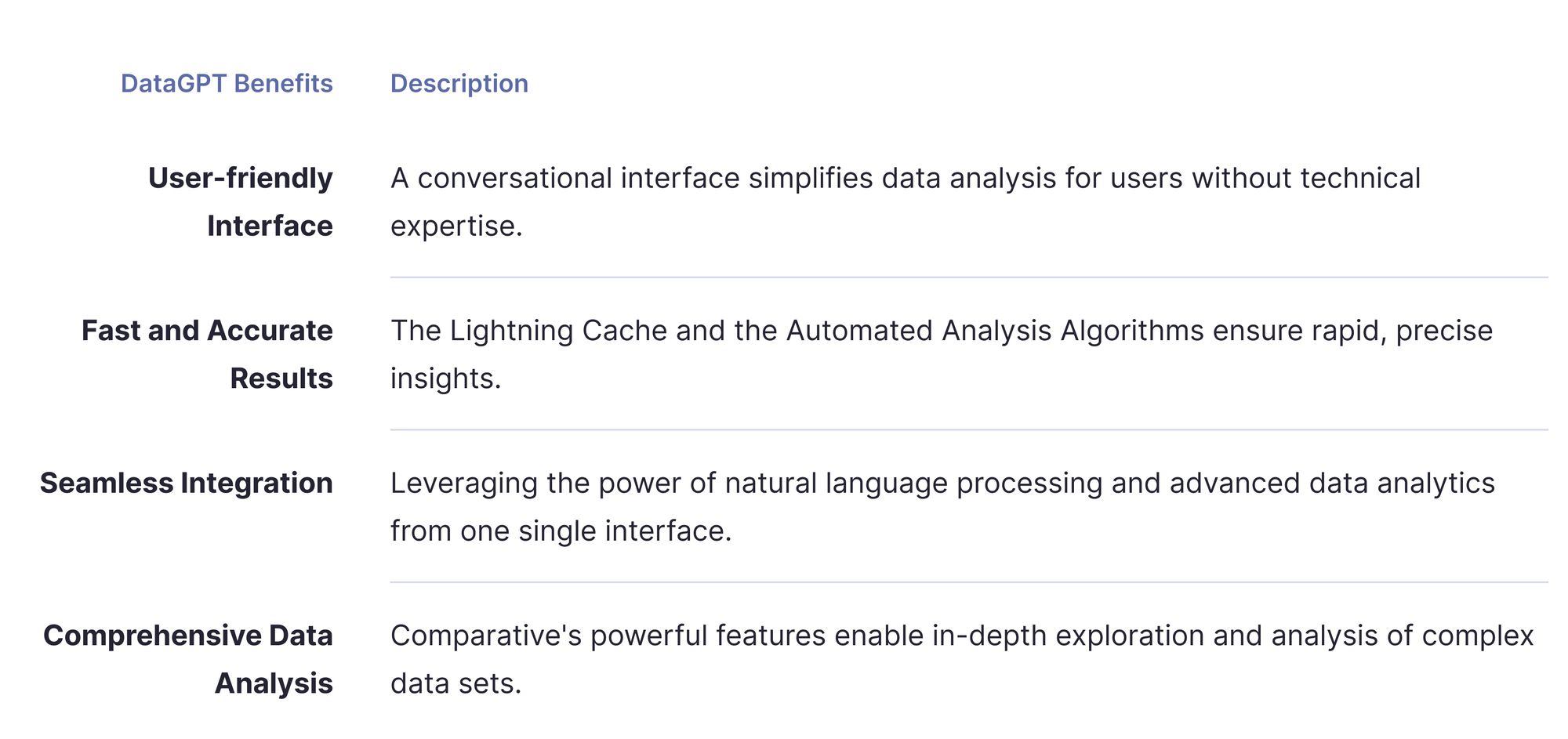Click the Comparative's powerful features description

tap(962, 659)
